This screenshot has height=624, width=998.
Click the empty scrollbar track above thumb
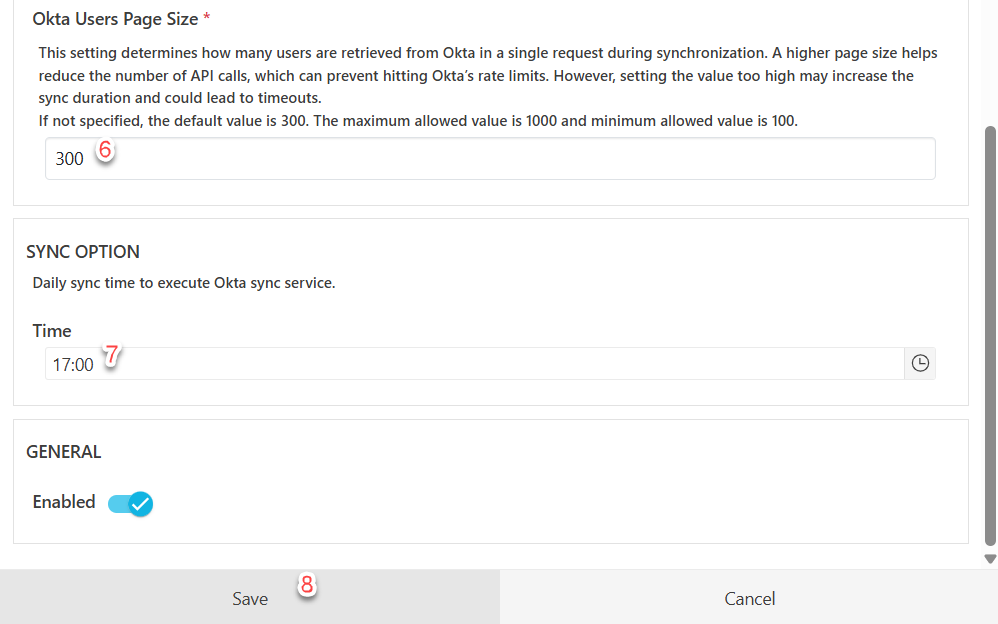[x=990, y=60]
